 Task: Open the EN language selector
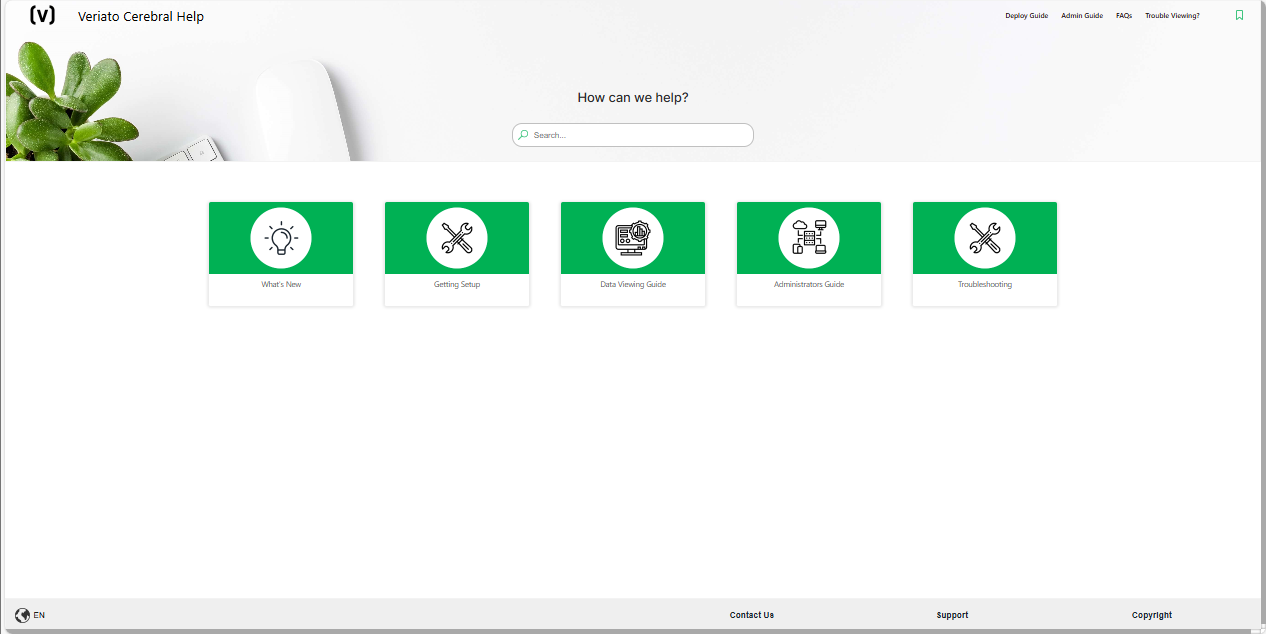(x=39, y=615)
